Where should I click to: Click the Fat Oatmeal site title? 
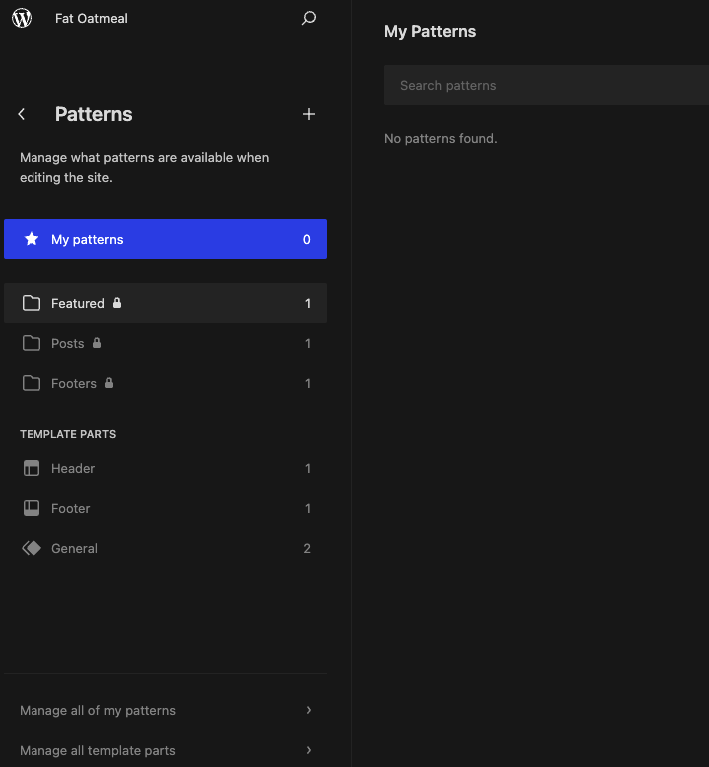coord(91,18)
